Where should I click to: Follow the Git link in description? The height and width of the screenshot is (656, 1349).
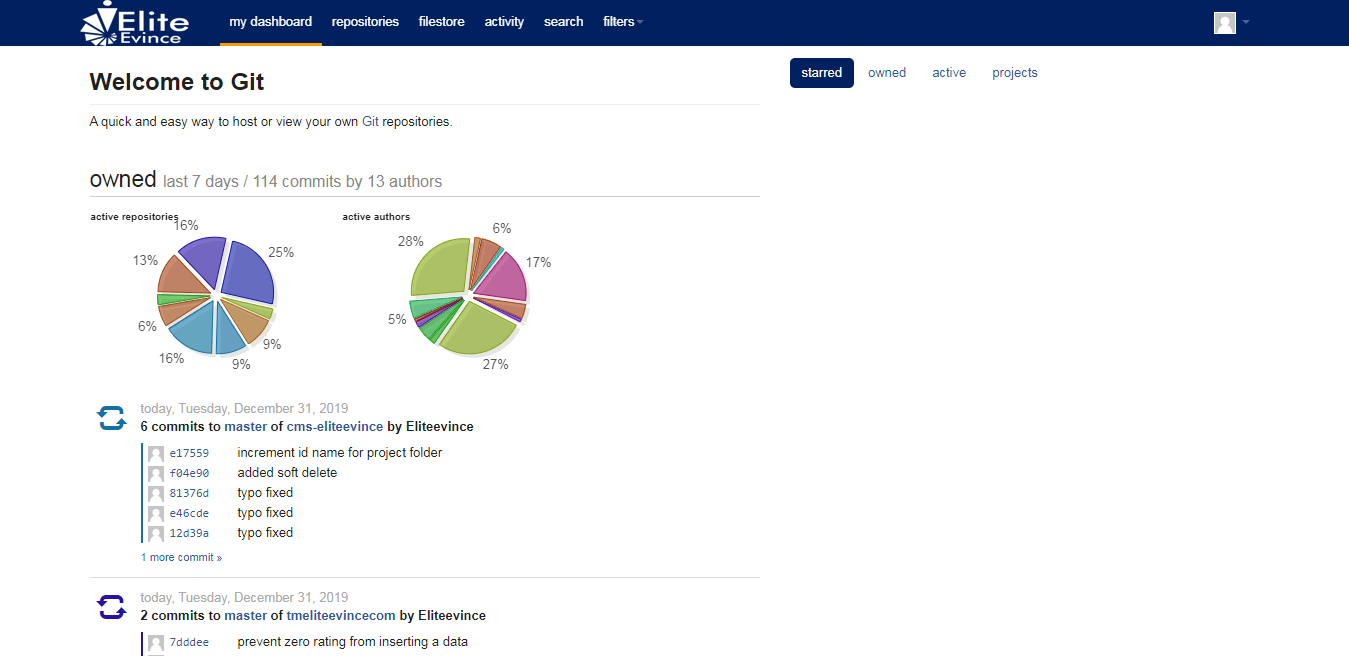click(x=371, y=122)
